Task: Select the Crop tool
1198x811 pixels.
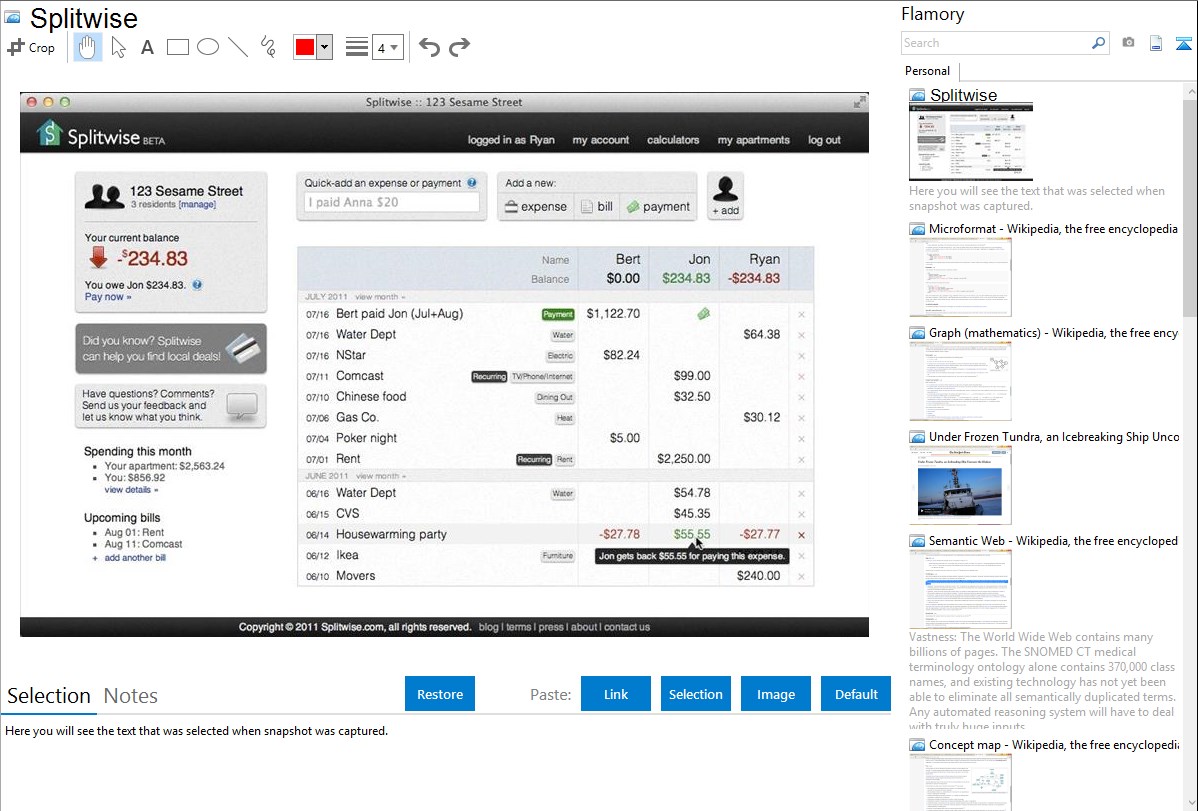Action: [x=31, y=47]
